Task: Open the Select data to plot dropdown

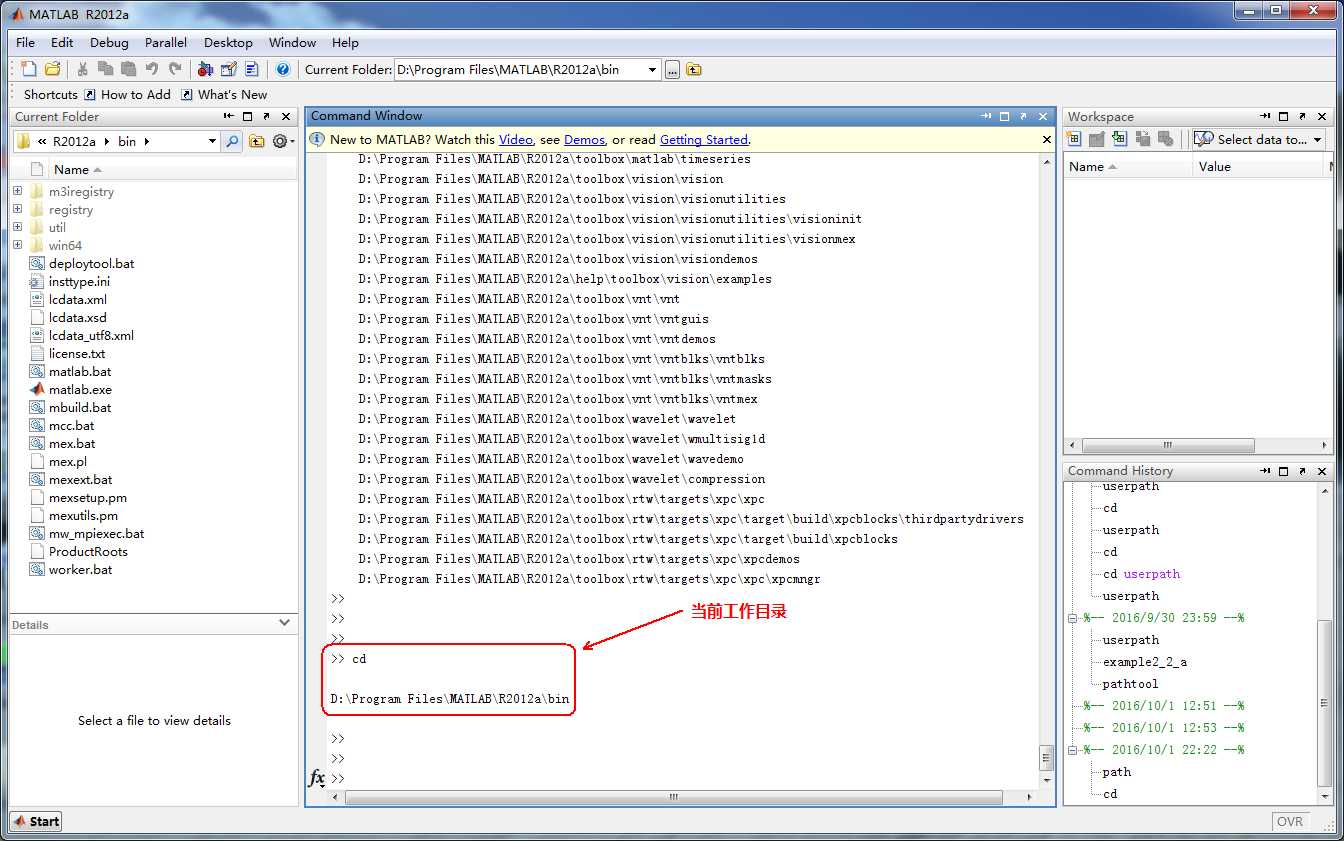Action: point(1318,140)
